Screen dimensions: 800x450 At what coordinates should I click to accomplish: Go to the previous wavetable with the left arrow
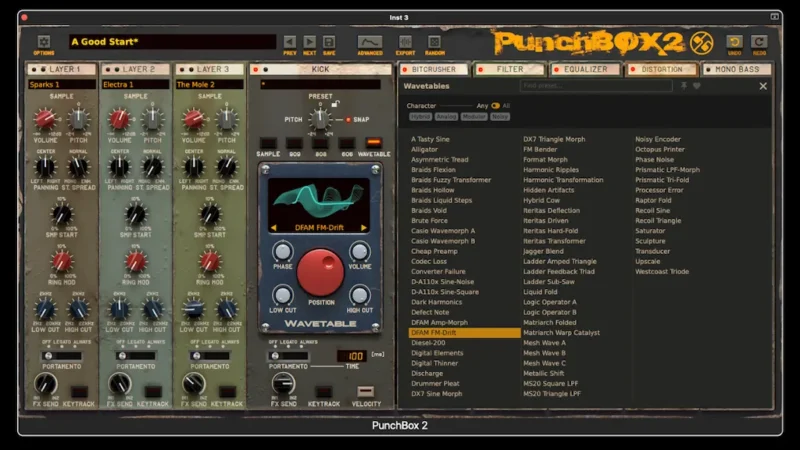pyautogui.click(x=273, y=228)
